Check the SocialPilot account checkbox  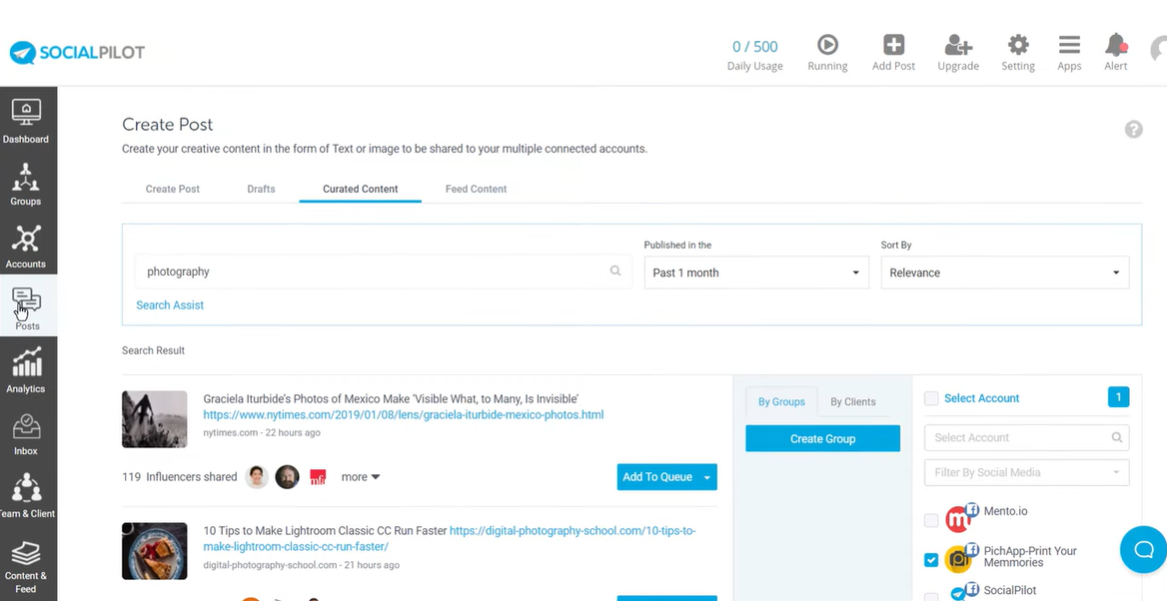tap(931, 597)
